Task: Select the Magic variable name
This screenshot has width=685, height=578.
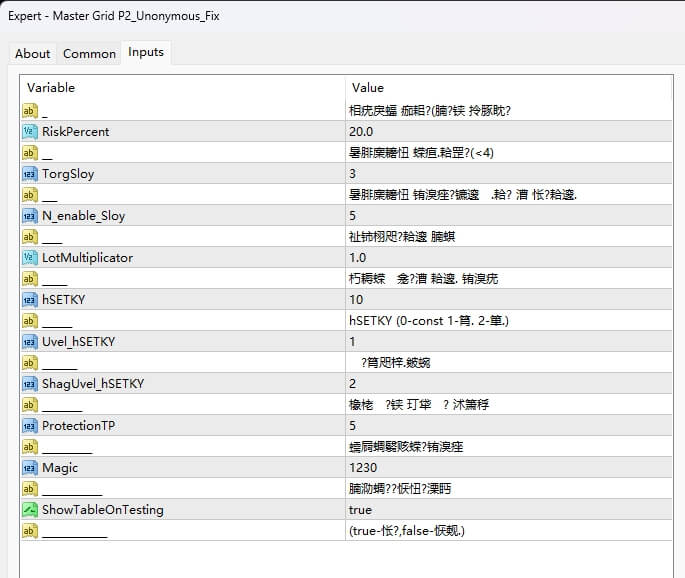Action: [60, 468]
